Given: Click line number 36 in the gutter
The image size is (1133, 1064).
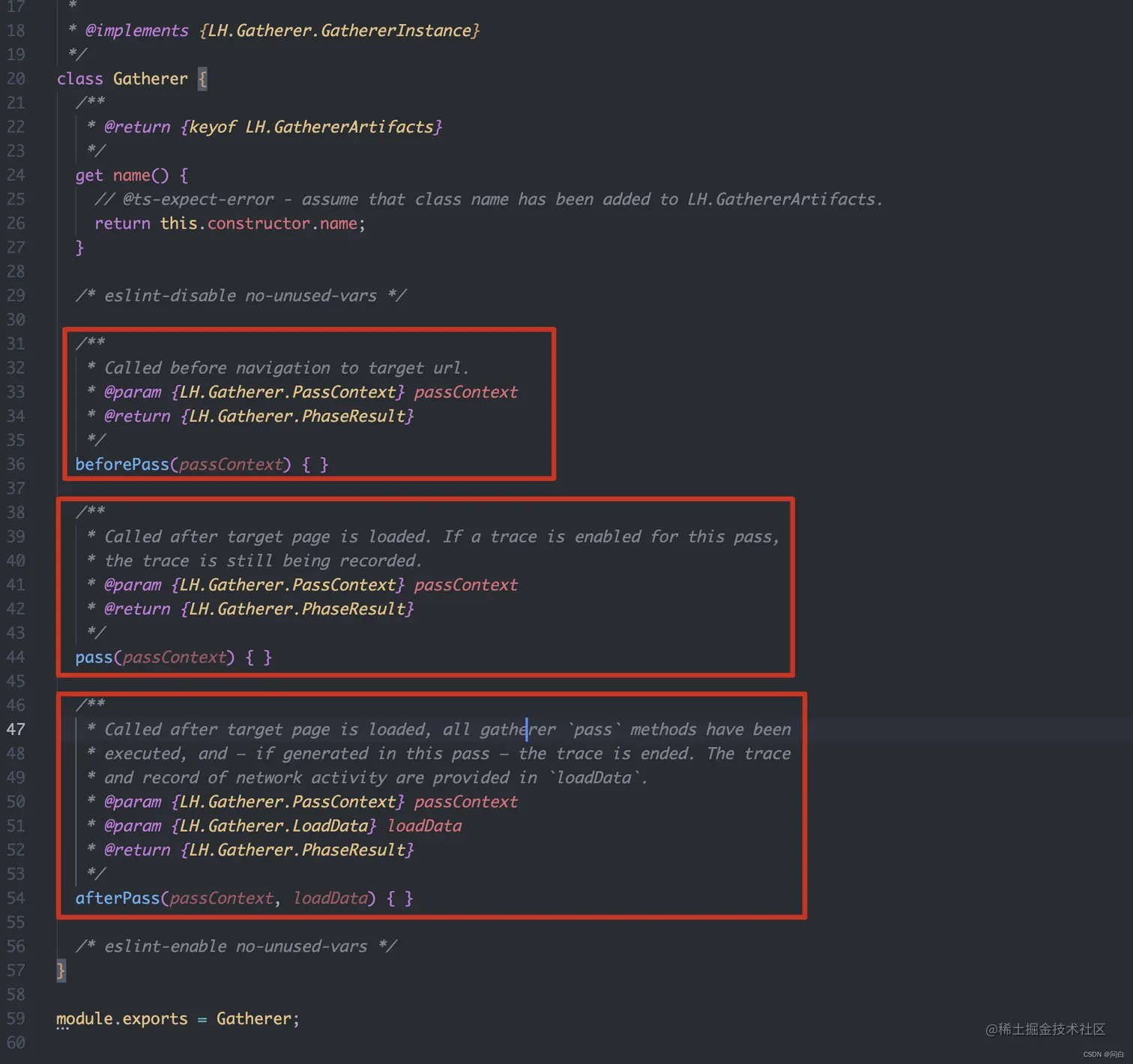Looking at the screenshot, I should click(x=16, y=465).
